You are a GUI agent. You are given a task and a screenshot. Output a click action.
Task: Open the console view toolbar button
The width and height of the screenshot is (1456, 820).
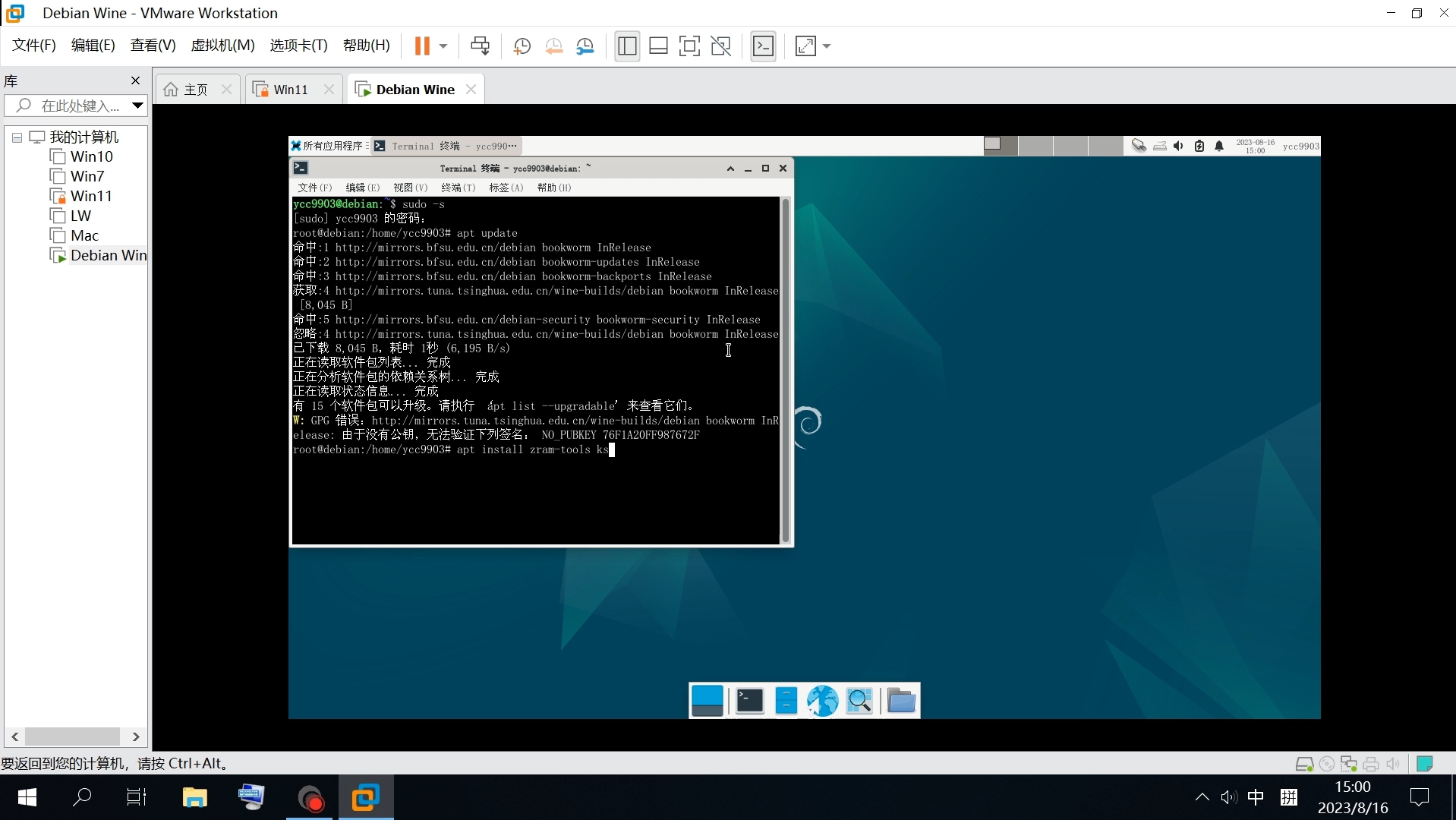(x=763, y=46)
